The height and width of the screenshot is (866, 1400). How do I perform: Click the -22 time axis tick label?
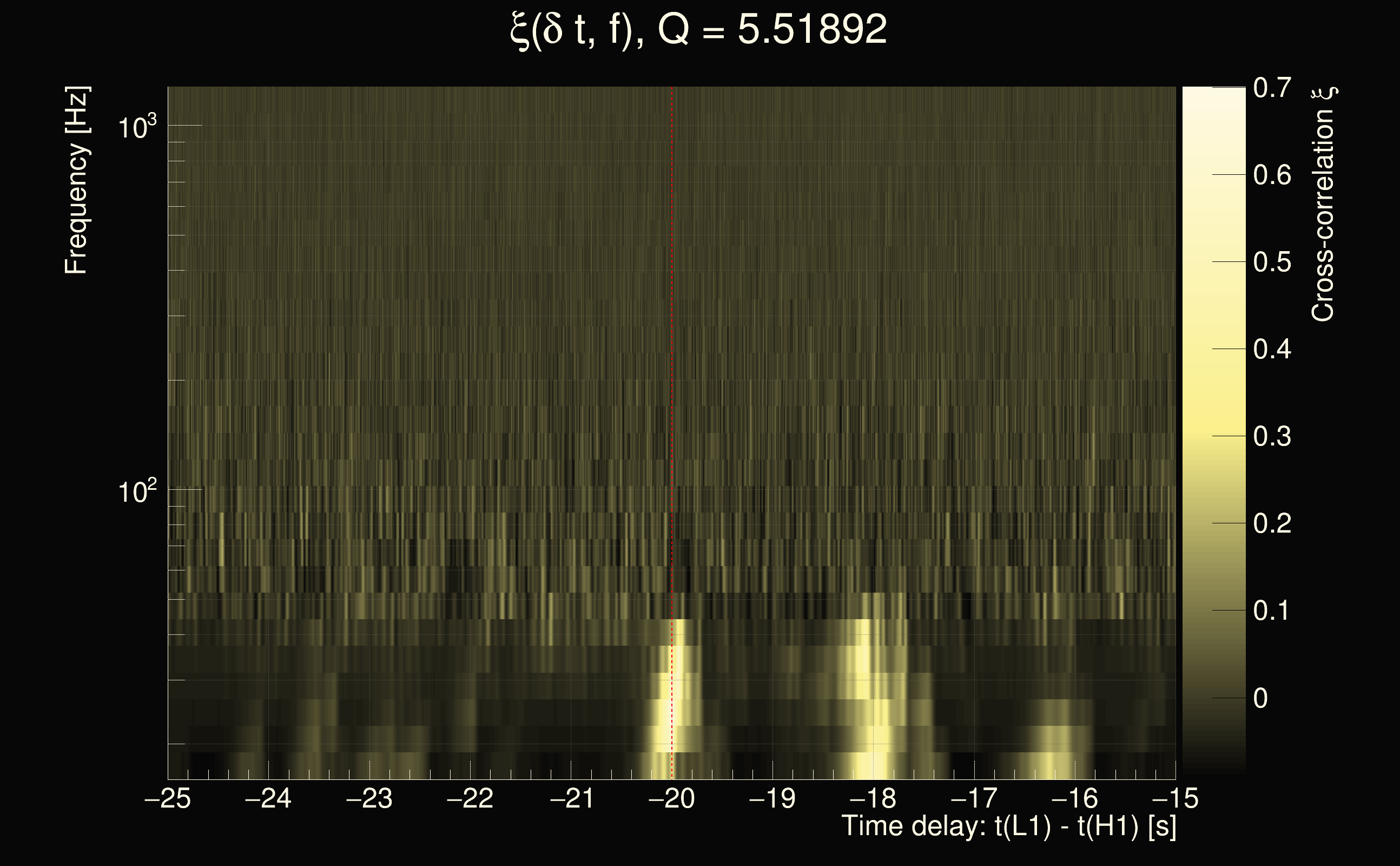470,798
